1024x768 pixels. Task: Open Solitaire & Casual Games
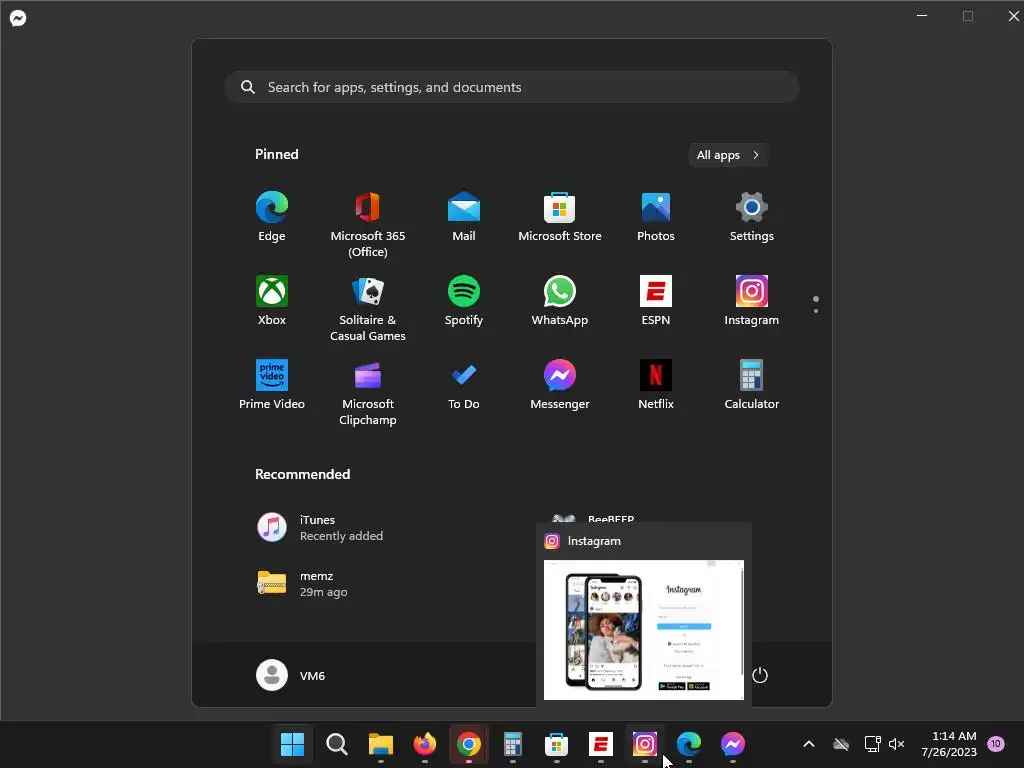click(368, 309)
